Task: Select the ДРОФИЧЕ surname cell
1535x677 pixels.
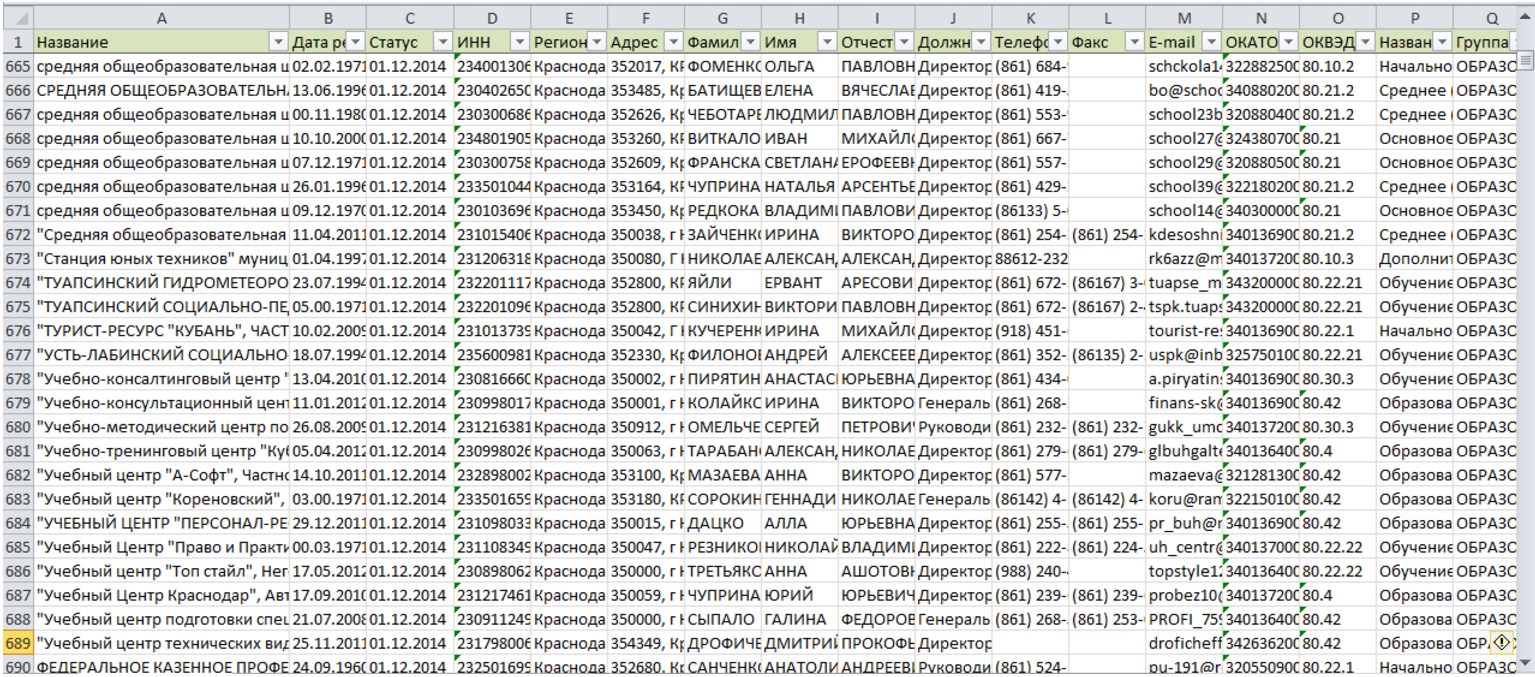Action: click(722, 643)
